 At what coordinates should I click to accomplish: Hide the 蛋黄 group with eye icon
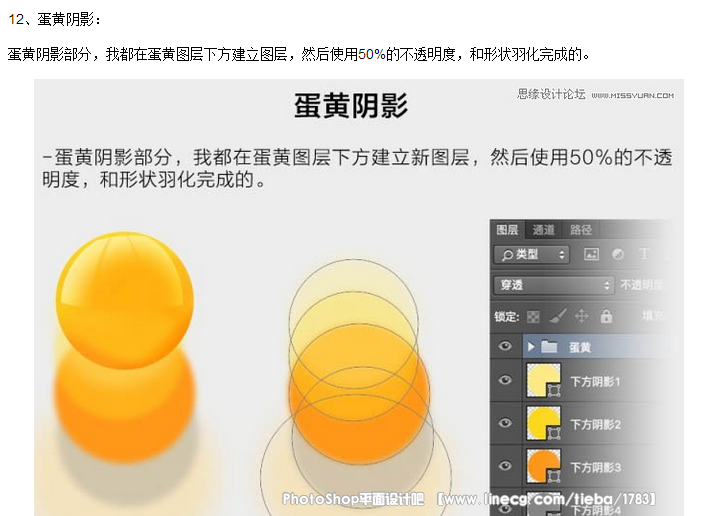click(x=505, y=346)
